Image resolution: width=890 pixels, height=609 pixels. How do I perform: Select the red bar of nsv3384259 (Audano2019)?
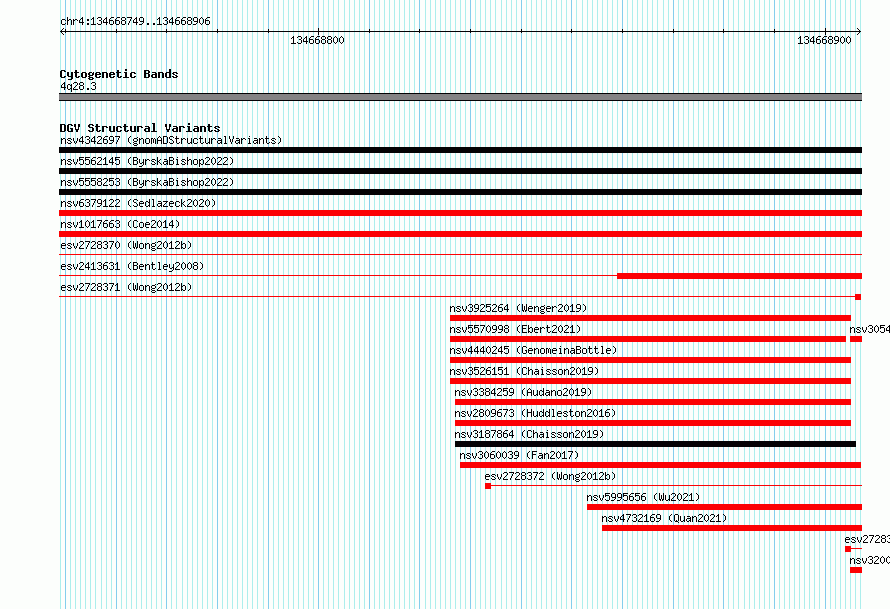(653, 402)
